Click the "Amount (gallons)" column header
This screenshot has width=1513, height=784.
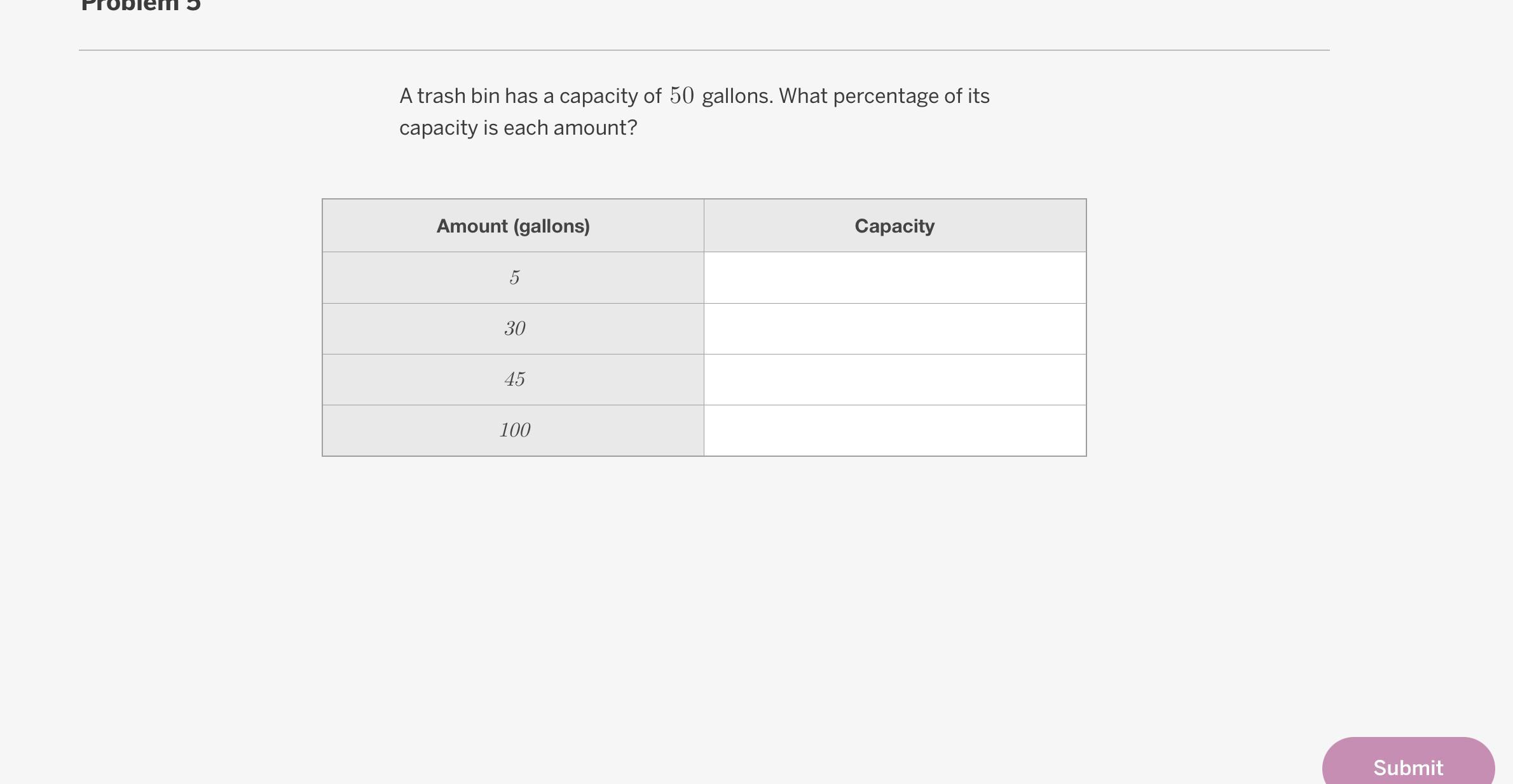513,226
